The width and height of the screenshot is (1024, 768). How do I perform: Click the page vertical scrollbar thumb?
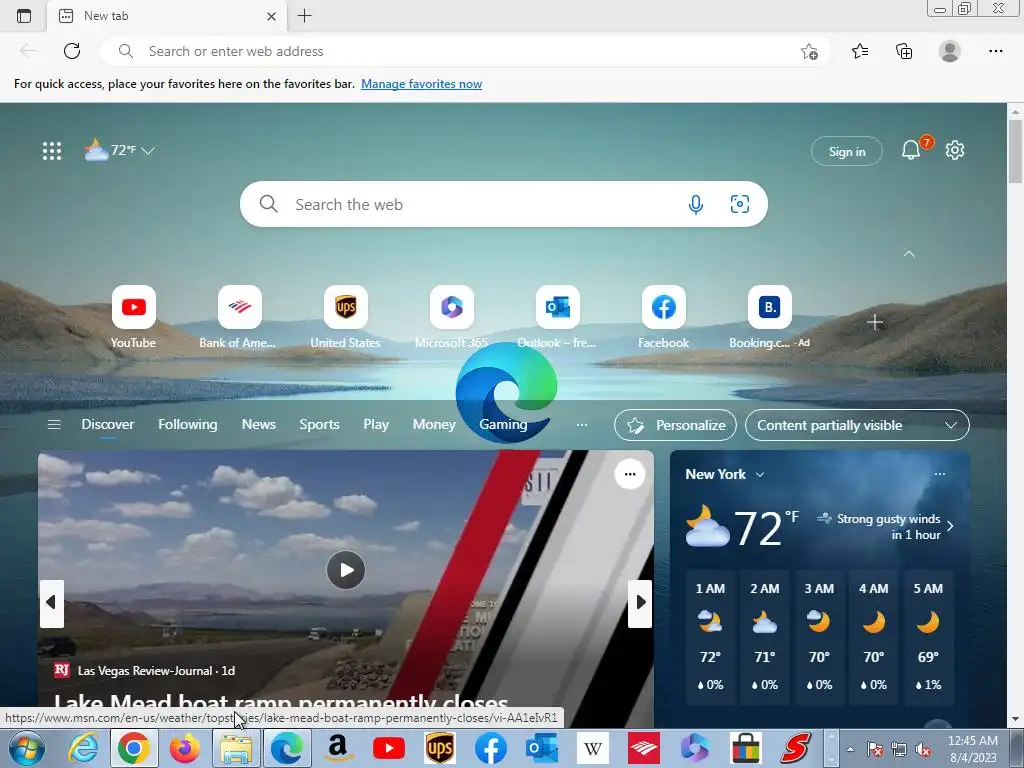point(1015,152)
